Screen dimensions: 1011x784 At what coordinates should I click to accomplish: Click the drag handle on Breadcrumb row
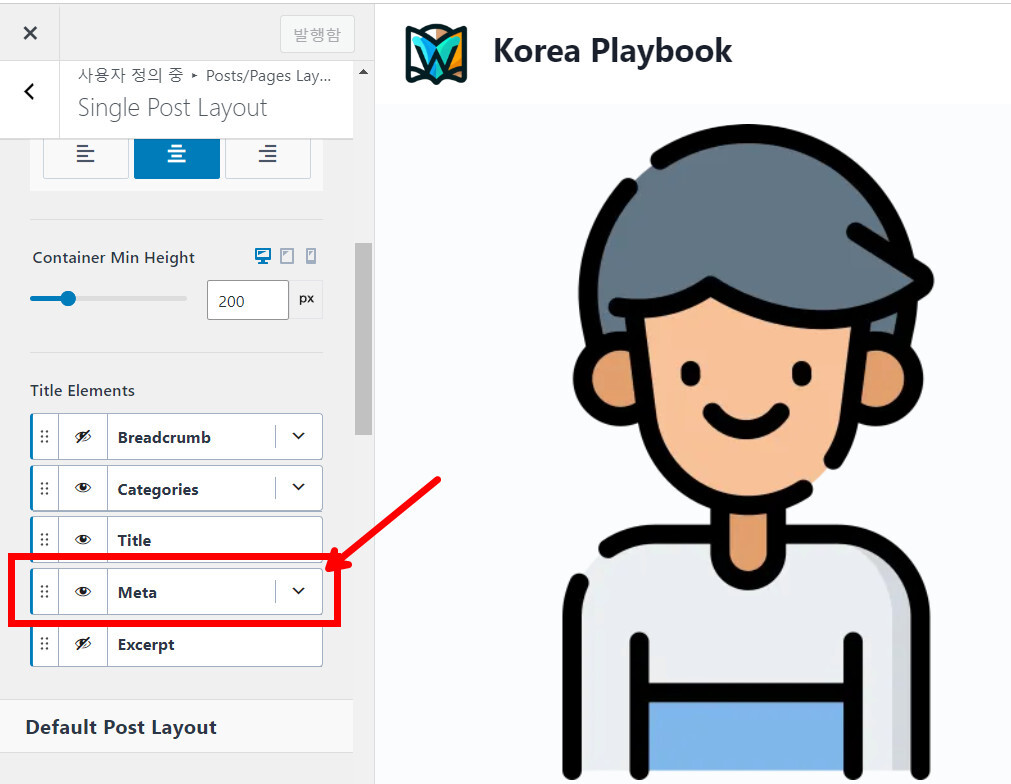[44, 437]
